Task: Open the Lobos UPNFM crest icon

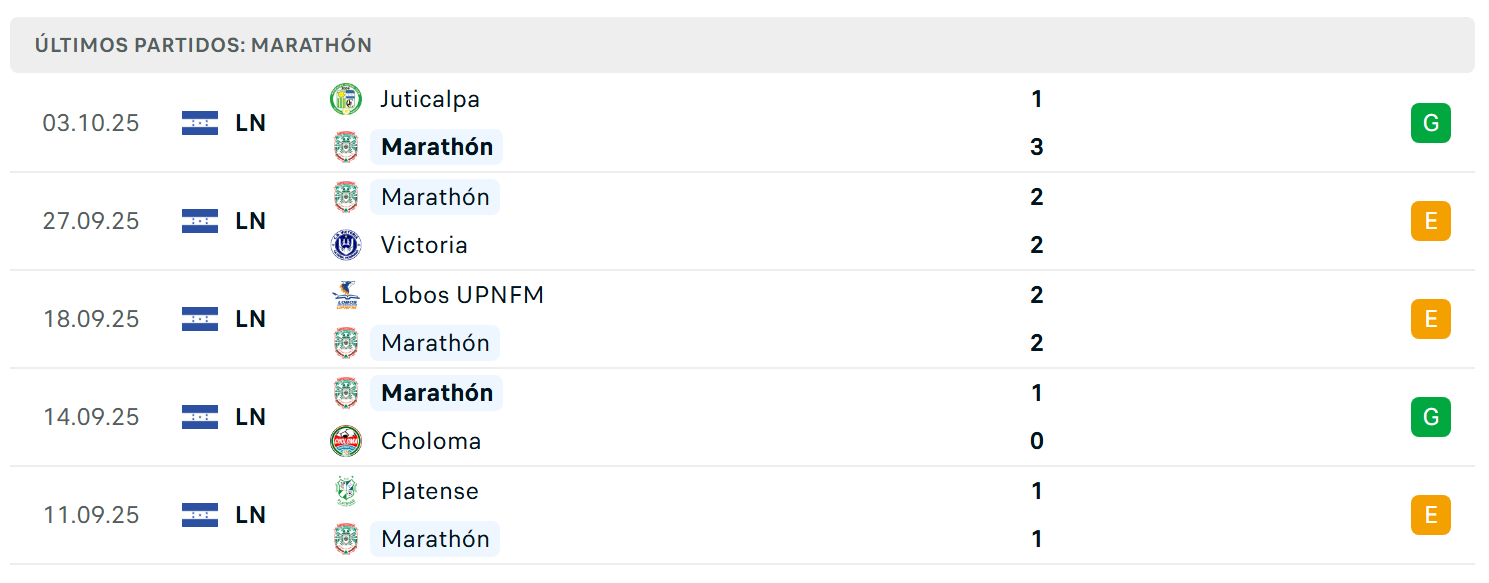Action: tap(346, 295)
